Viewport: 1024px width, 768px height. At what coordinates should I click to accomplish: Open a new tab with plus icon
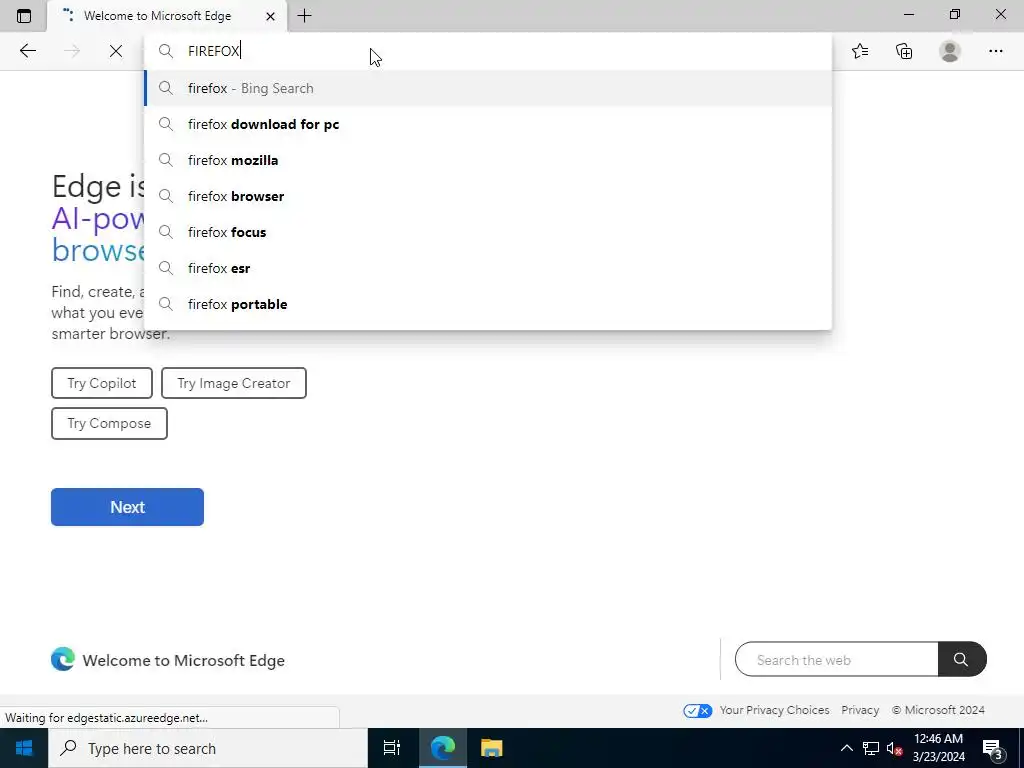point(304,16)
